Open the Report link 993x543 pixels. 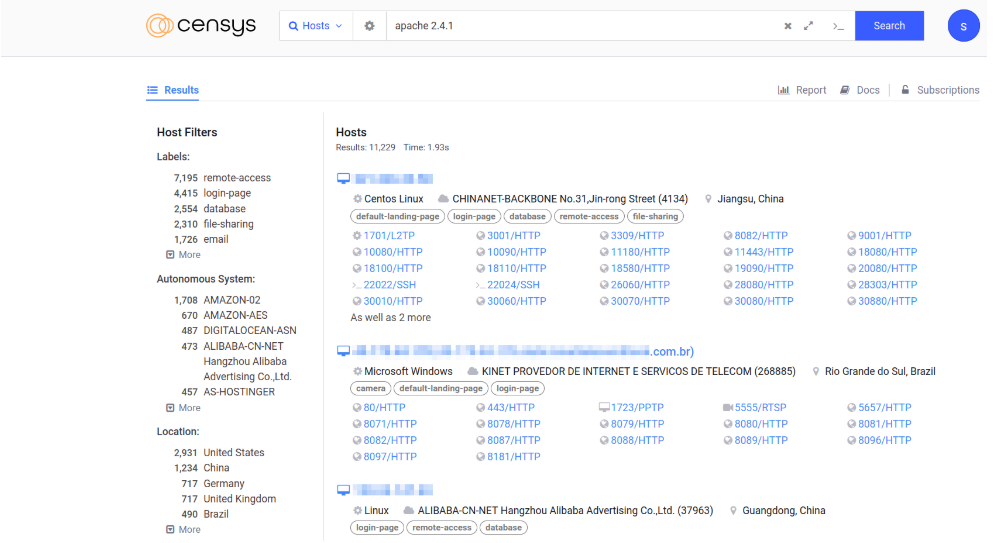(802, 90)
